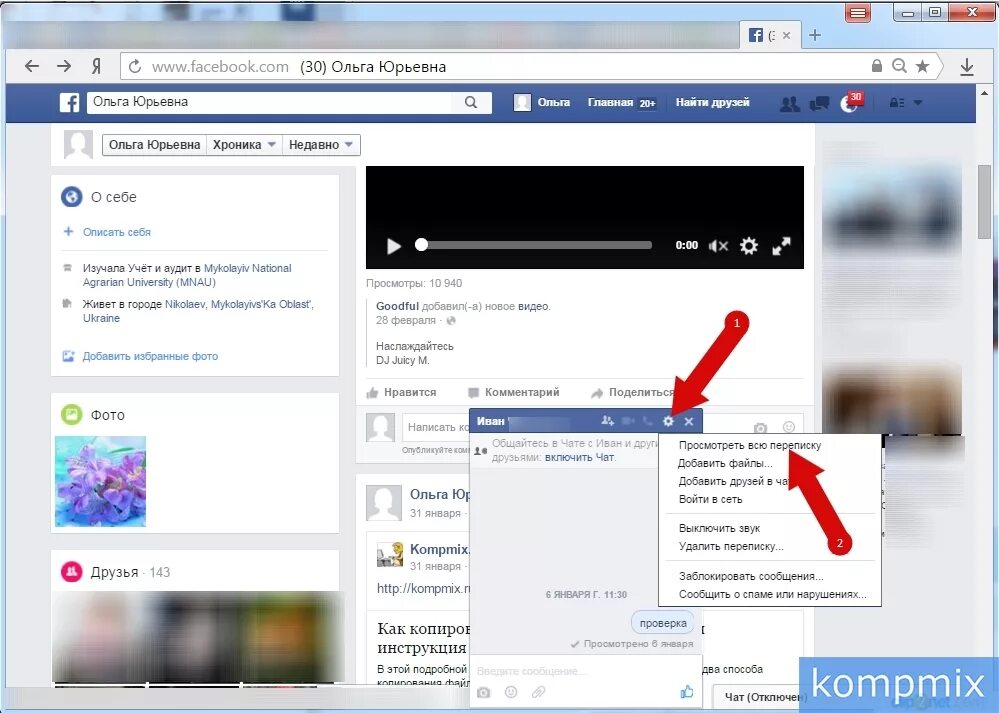Click the camera photo icon in chat footer
Screen dimensions: 999x713
point(484,692)
